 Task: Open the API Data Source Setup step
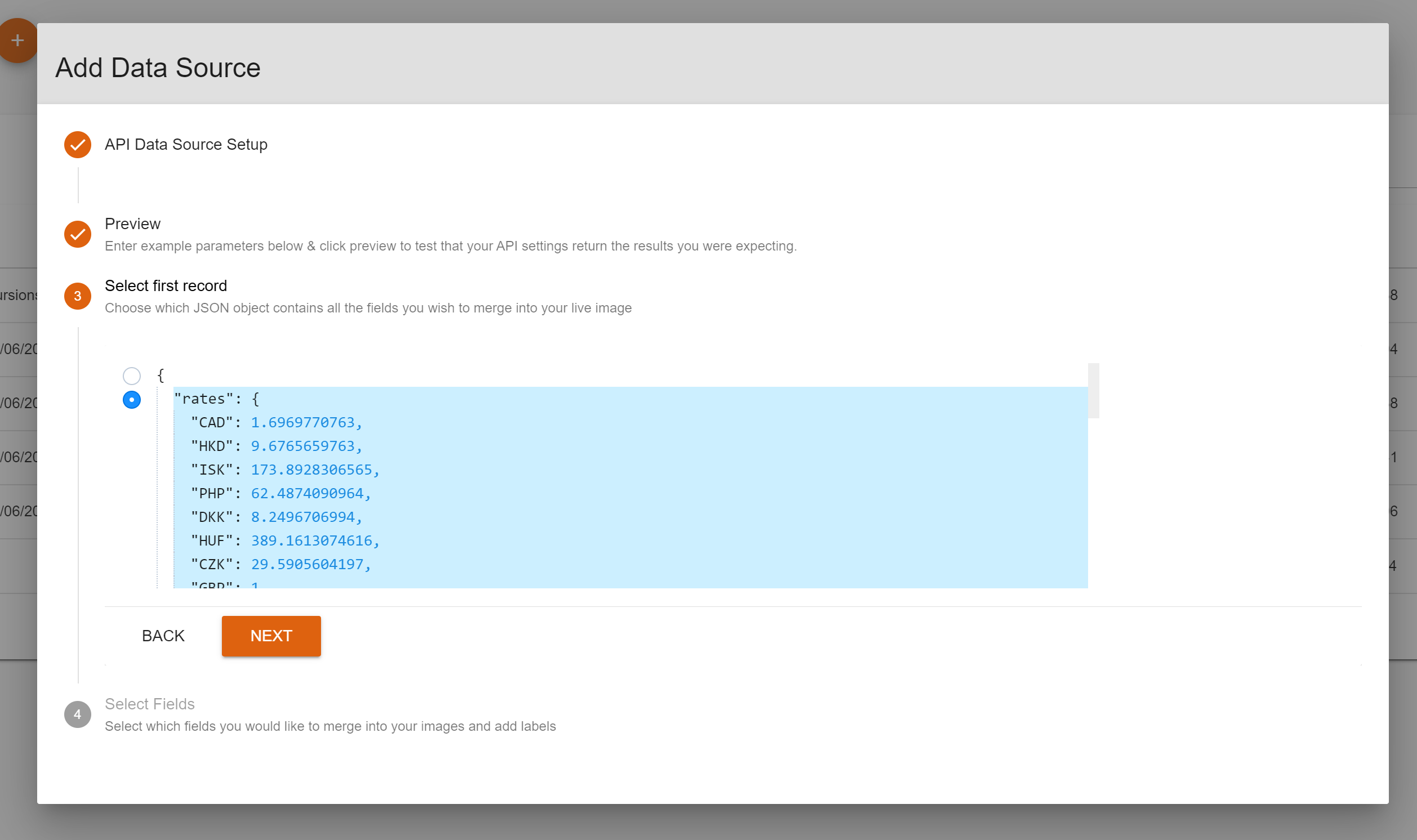186,145
